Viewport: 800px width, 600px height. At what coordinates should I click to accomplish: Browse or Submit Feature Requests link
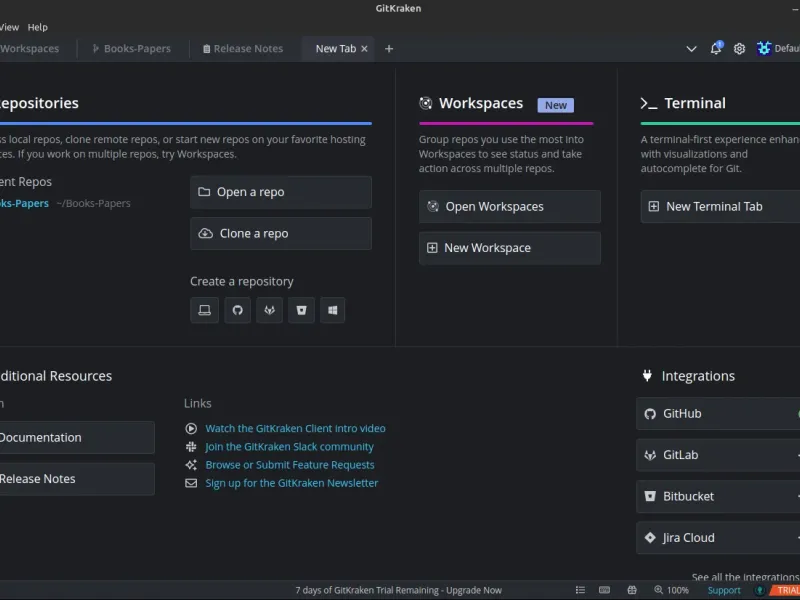click(290, 465)
